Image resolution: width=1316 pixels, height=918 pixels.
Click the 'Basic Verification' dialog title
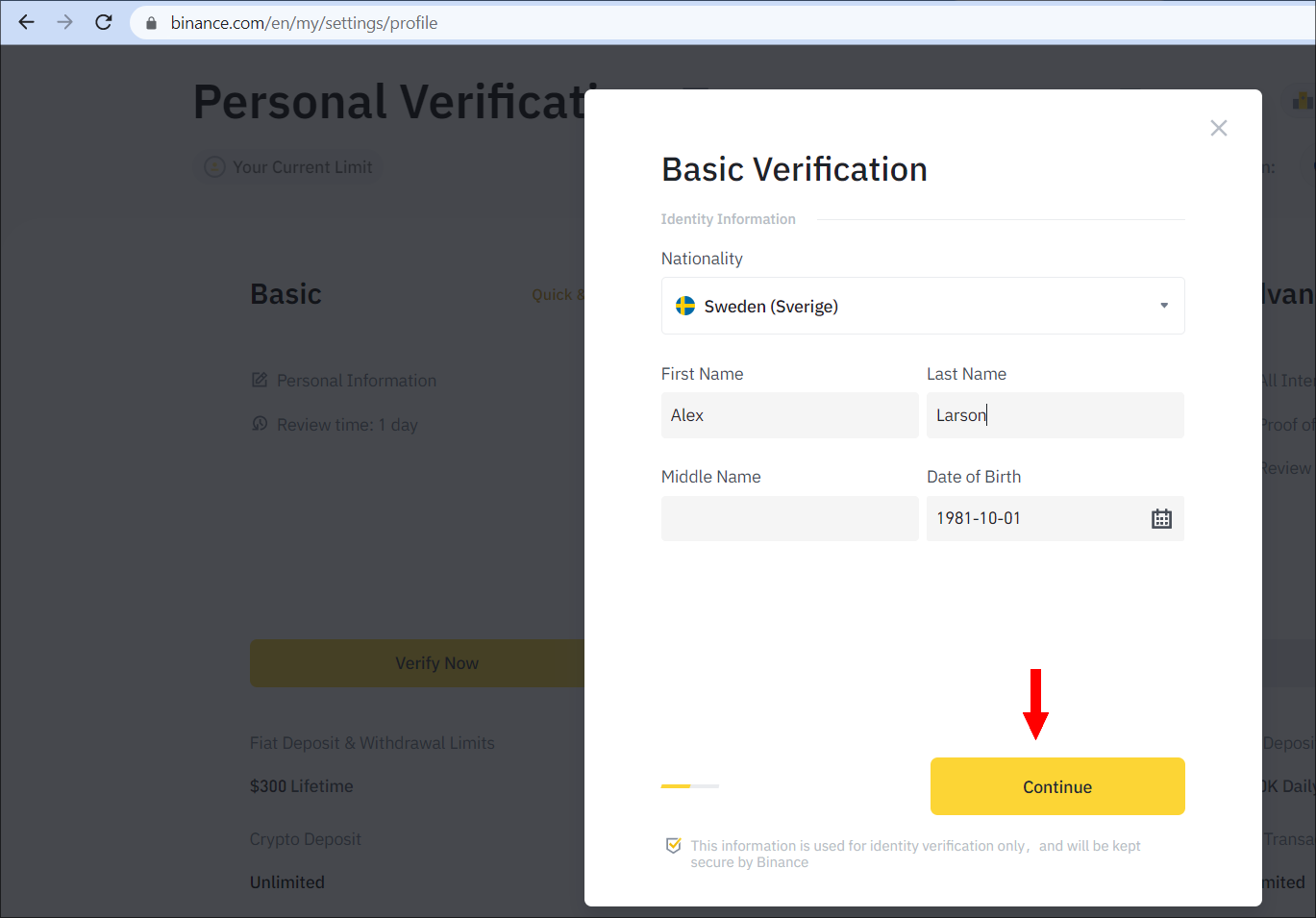(794, 169)
